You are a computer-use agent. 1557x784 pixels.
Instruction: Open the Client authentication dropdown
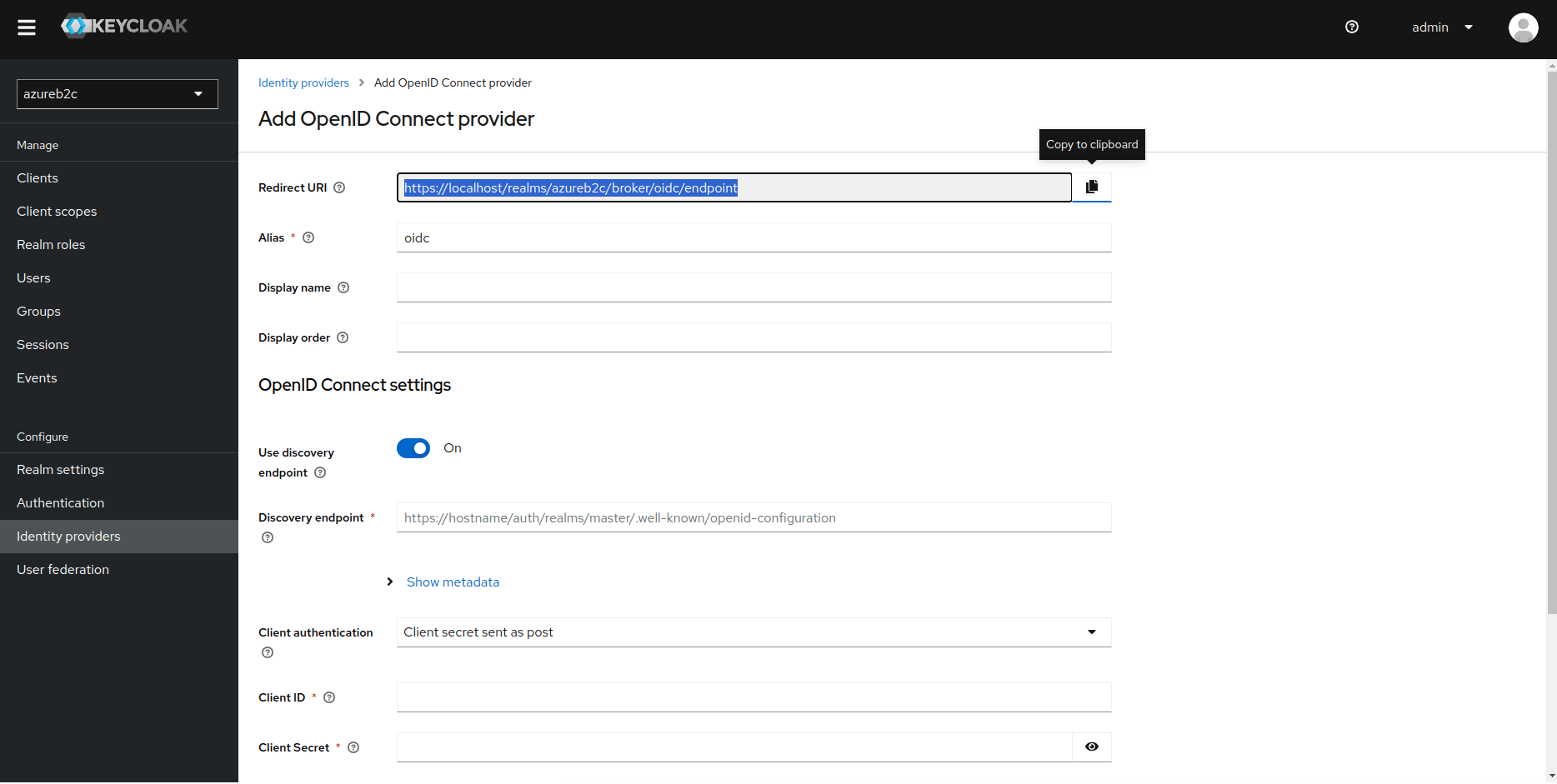(x=753, y=632)
